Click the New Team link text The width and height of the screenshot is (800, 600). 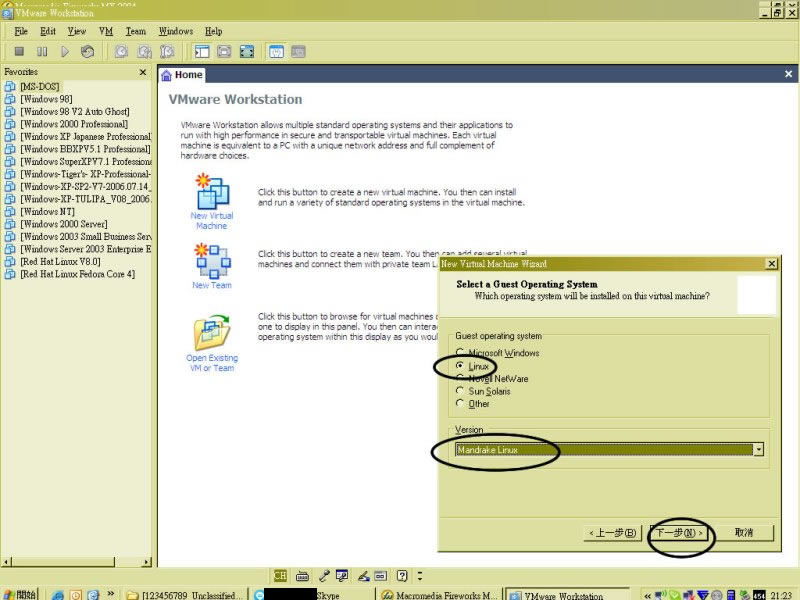tap(212, 285)
